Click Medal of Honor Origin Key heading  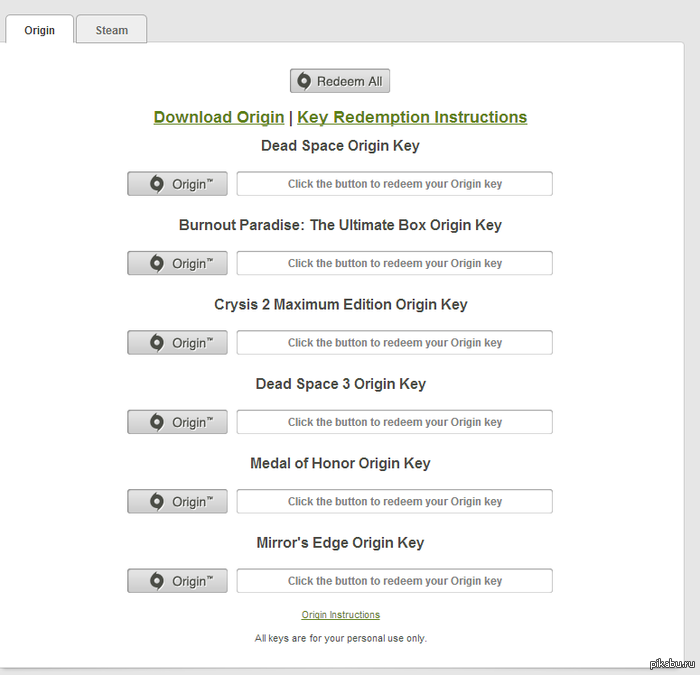(340, 463)
